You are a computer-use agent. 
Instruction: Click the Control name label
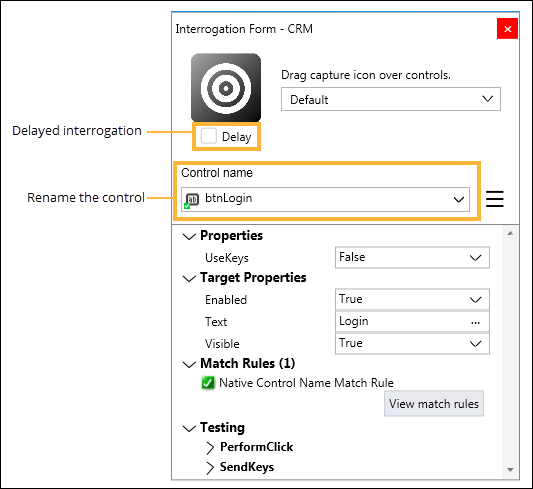click(217, 173)
